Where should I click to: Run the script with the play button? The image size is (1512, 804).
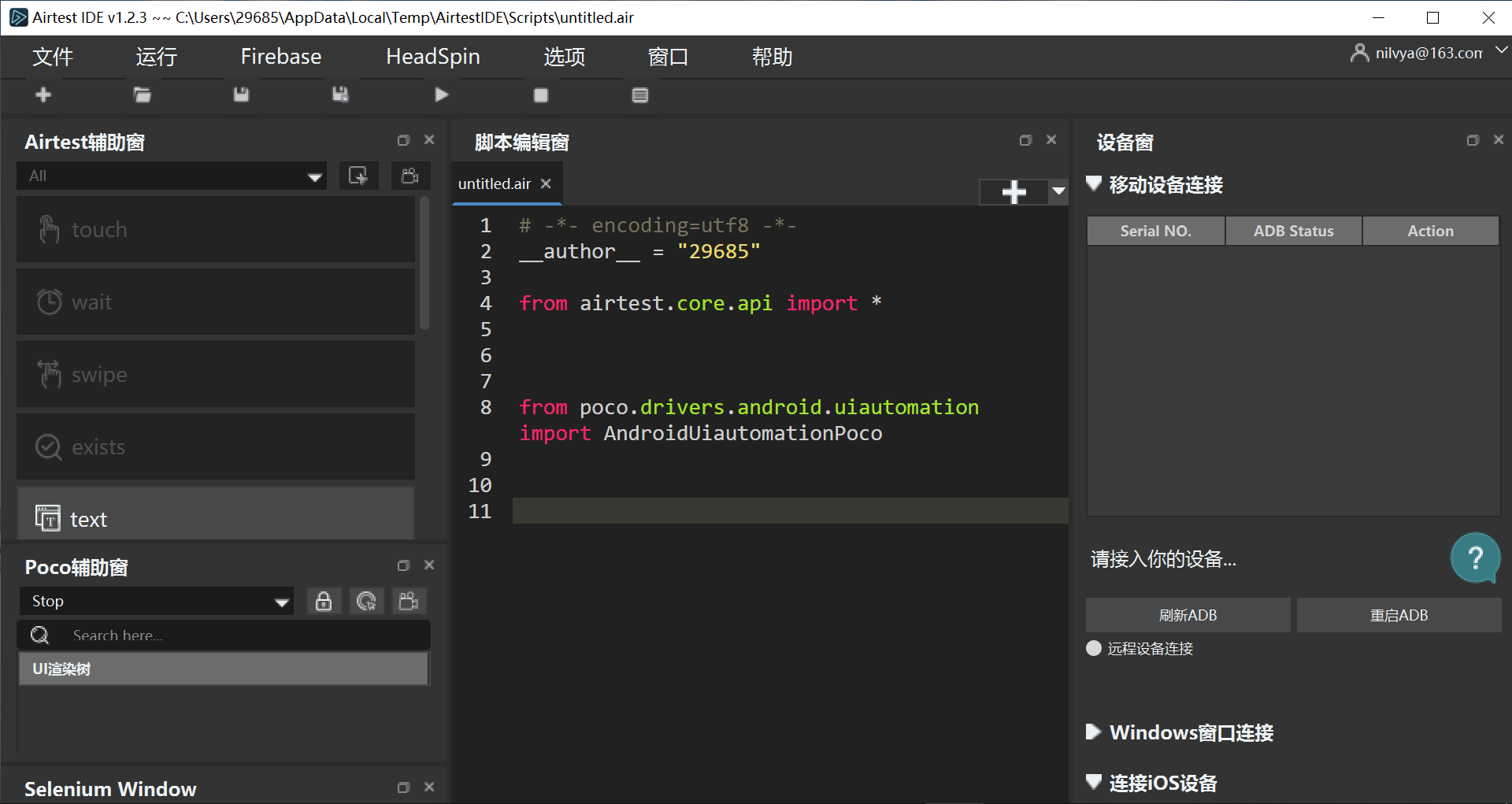(442, 95)
